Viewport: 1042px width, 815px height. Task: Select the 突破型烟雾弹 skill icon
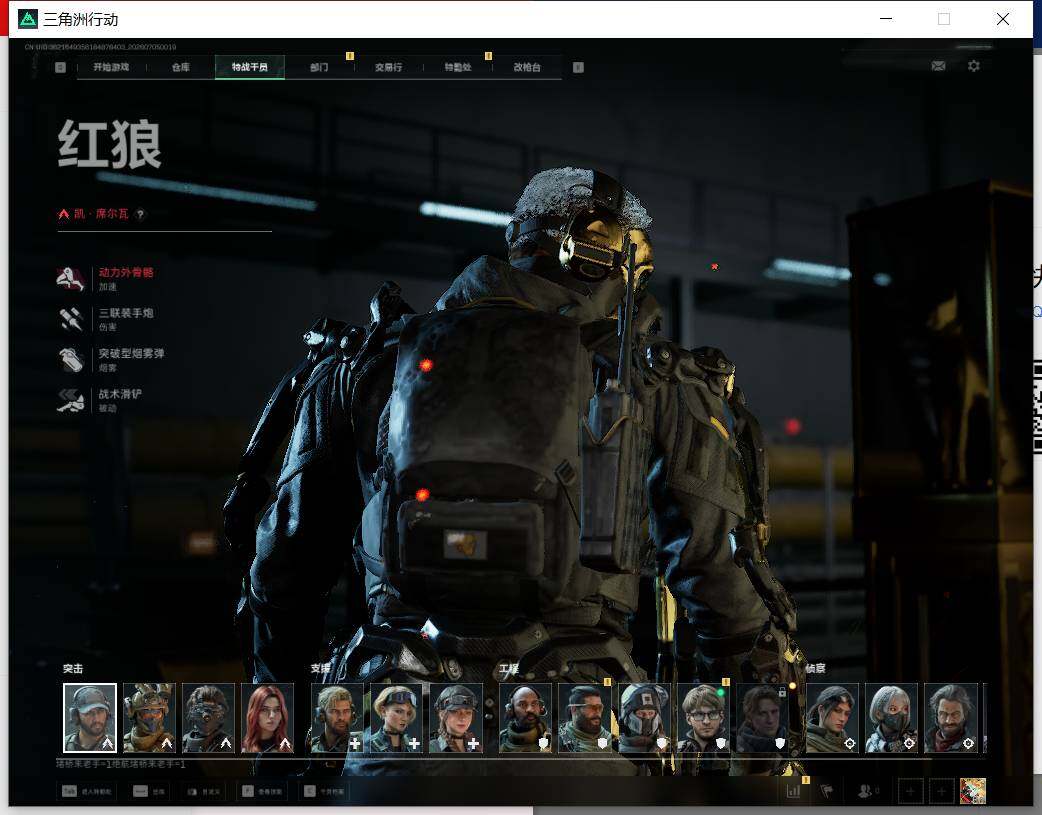[x=70, y=360]
